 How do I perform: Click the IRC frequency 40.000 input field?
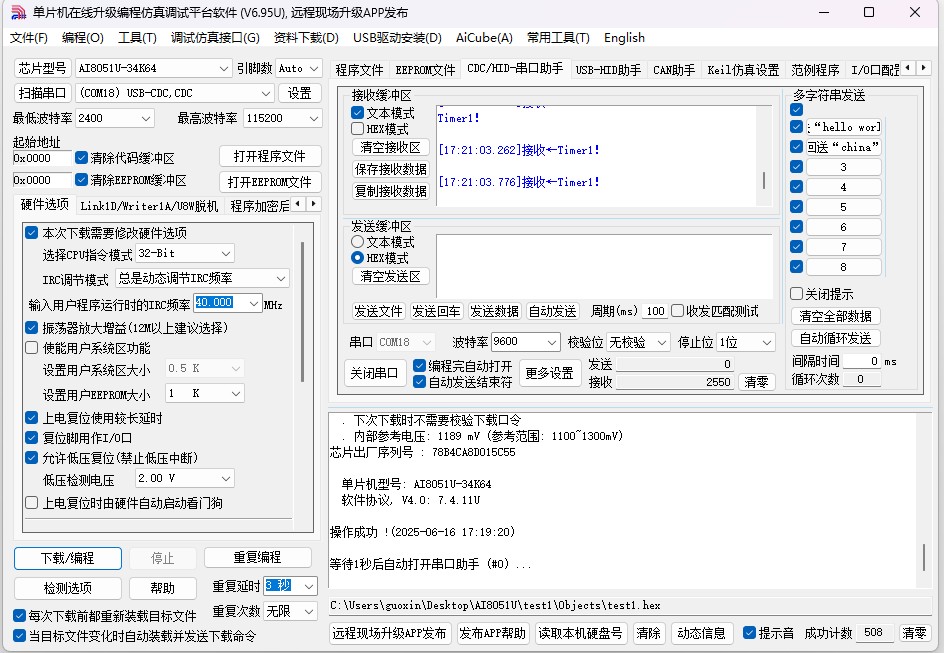(x=222, y=303)
